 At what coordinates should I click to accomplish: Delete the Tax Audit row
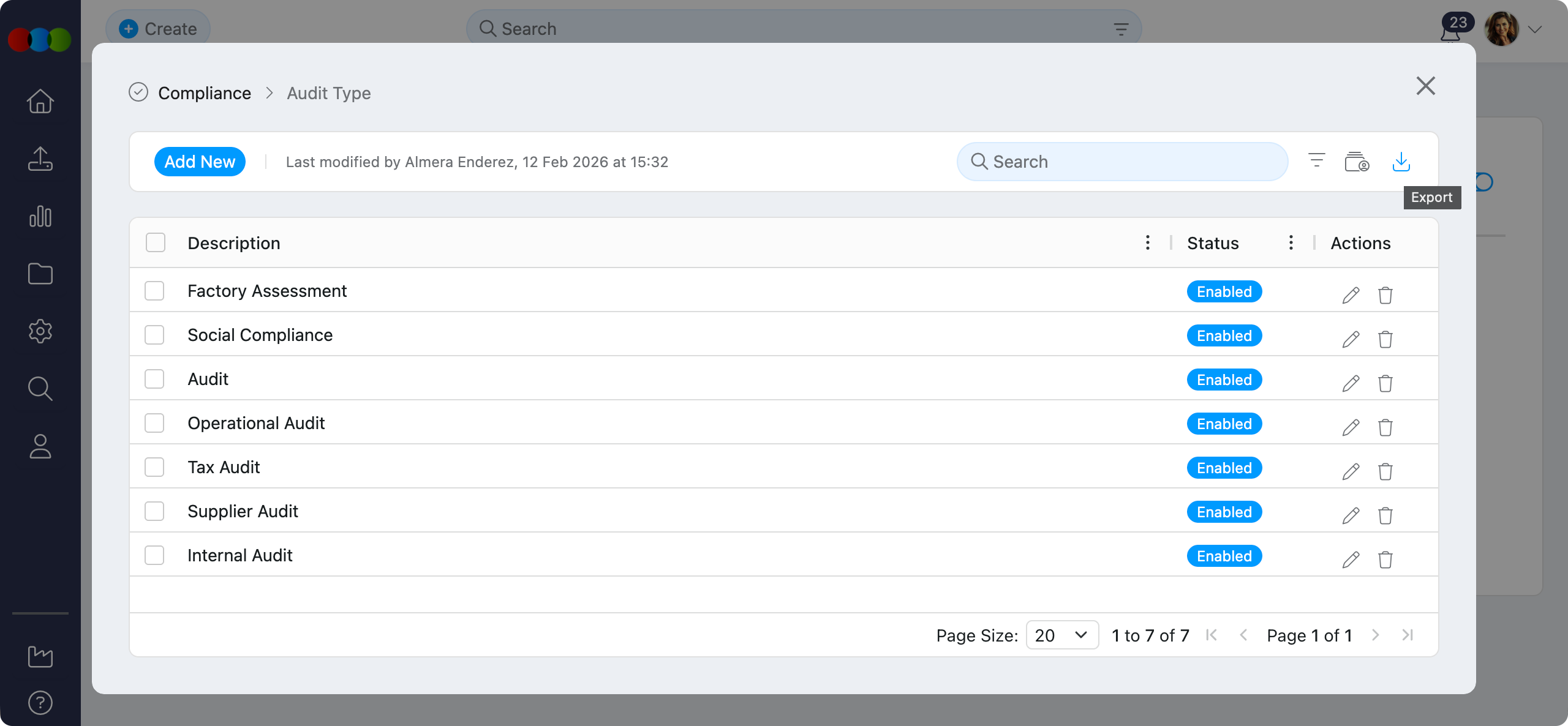click(1385, 471)
